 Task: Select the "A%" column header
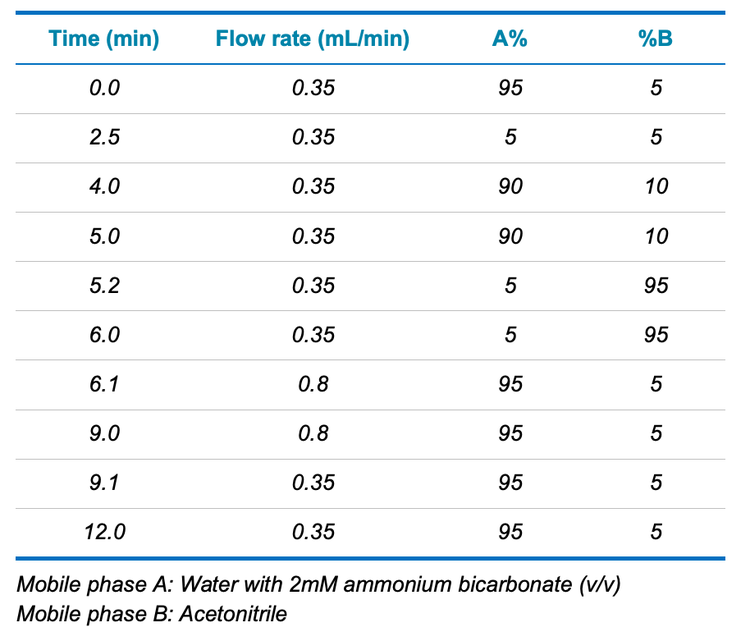[510, 40]
